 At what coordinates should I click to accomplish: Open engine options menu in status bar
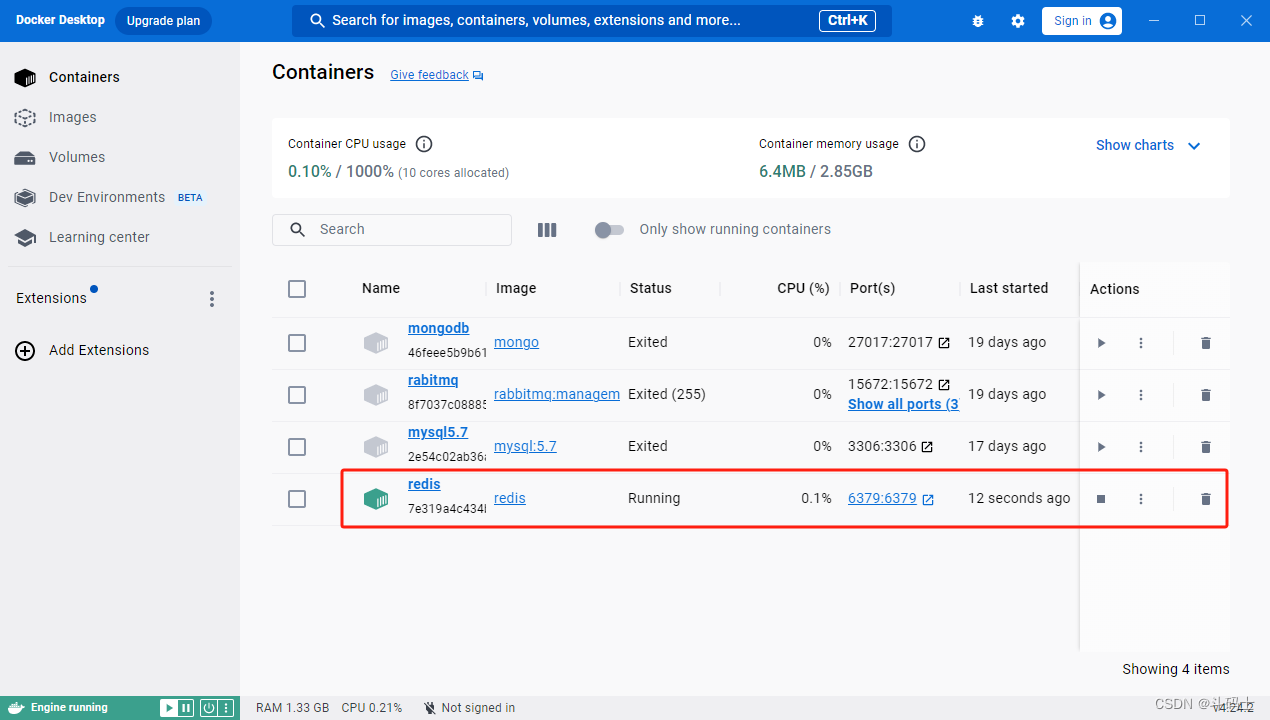[x=226, y=708]
